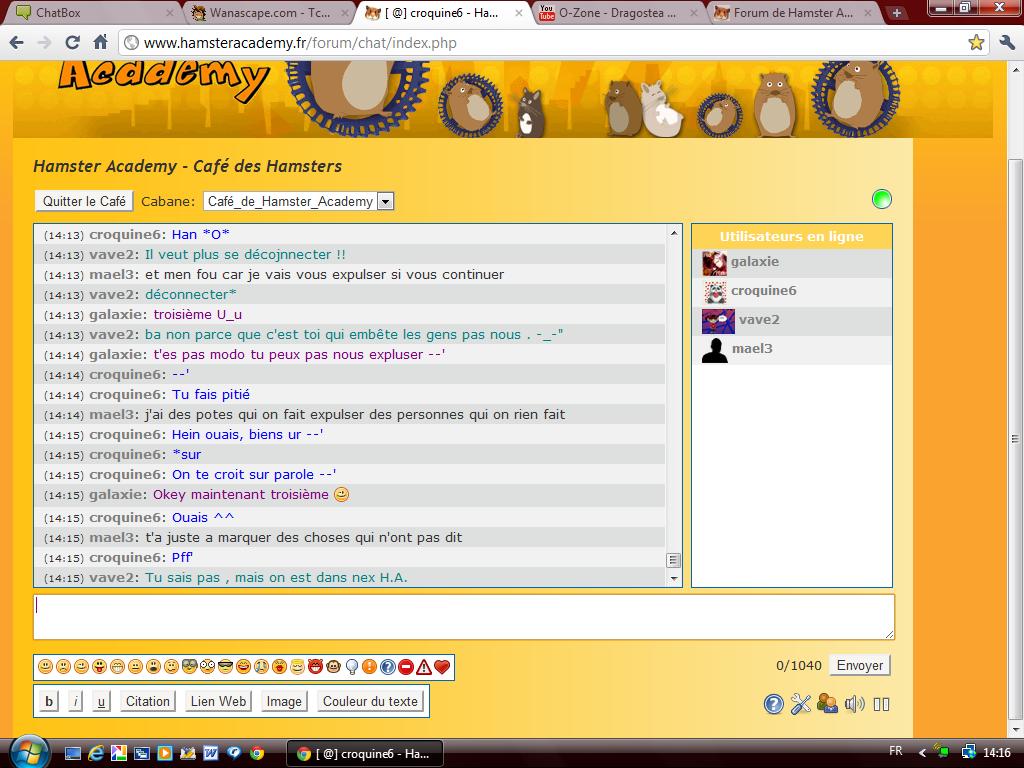Insert a link with Lien Web button
Viewport: 1024px width, 768px height.
(x=218, y=701)
